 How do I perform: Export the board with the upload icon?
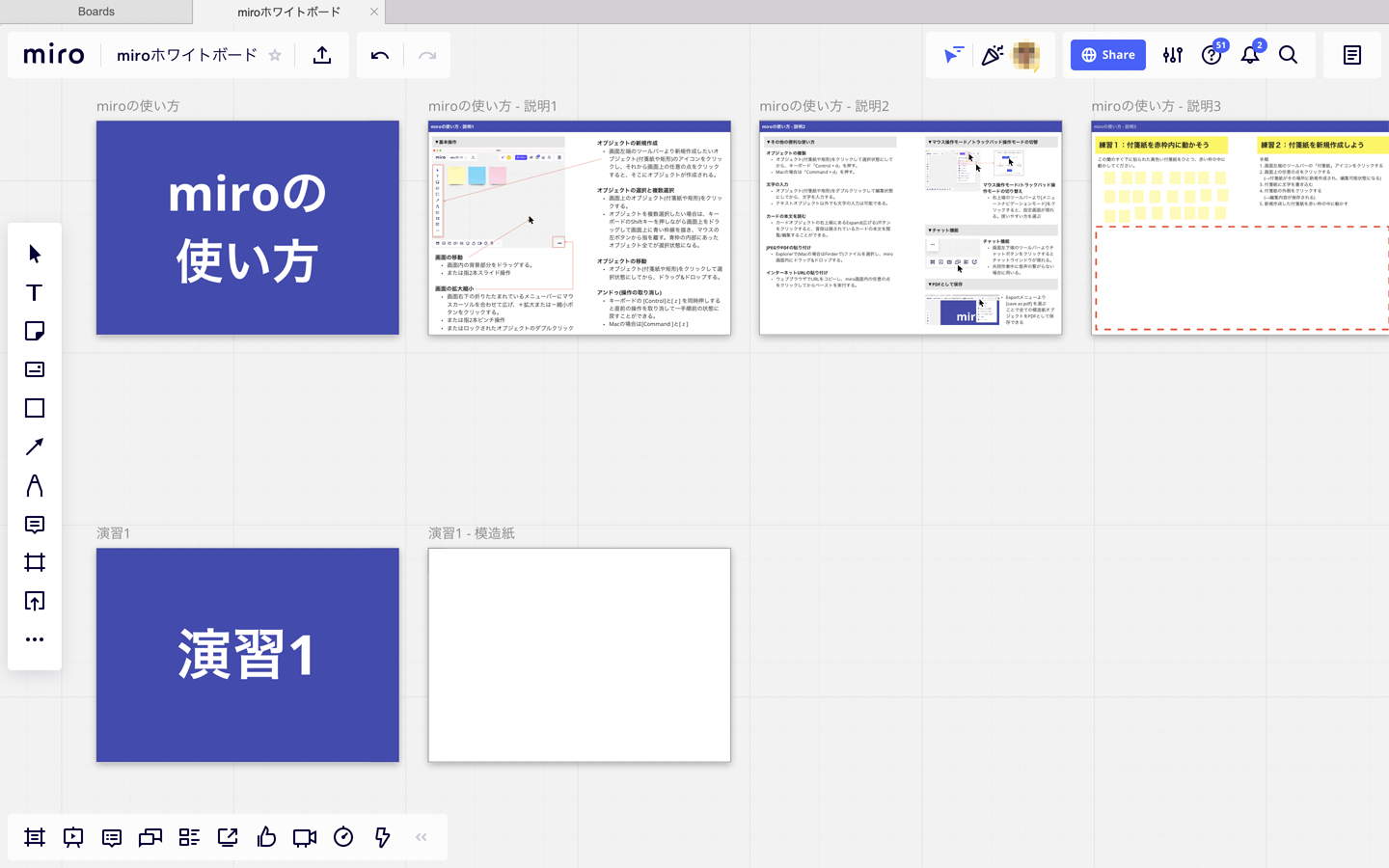[x=322, y=55]
